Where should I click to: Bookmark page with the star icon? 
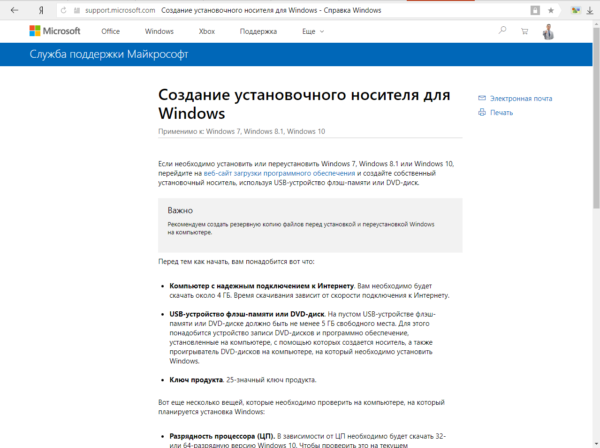(x=551, y=10)
